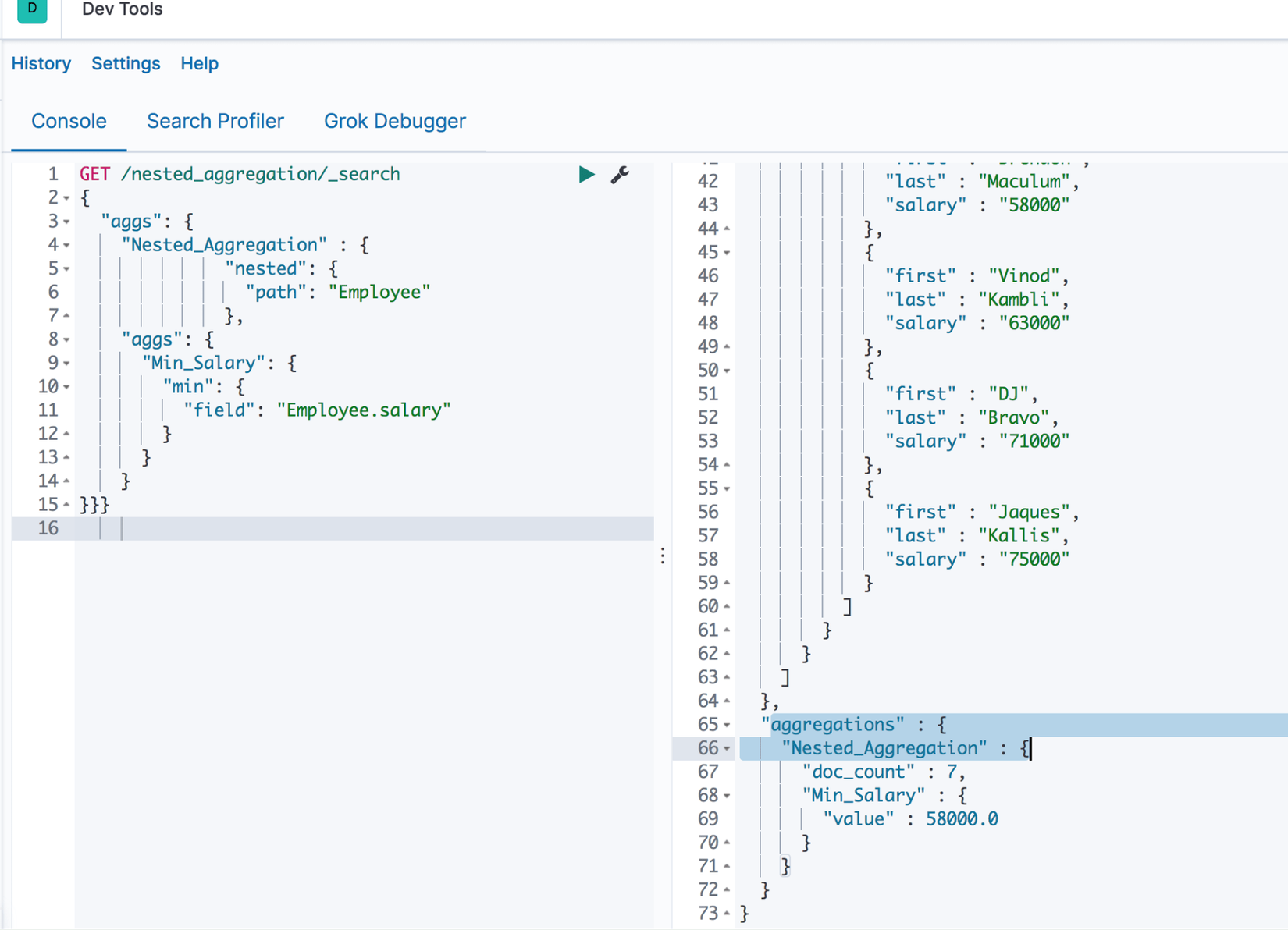Fold the Vinod employee object at line 45
1288x930 pixels.
[727, 253]
